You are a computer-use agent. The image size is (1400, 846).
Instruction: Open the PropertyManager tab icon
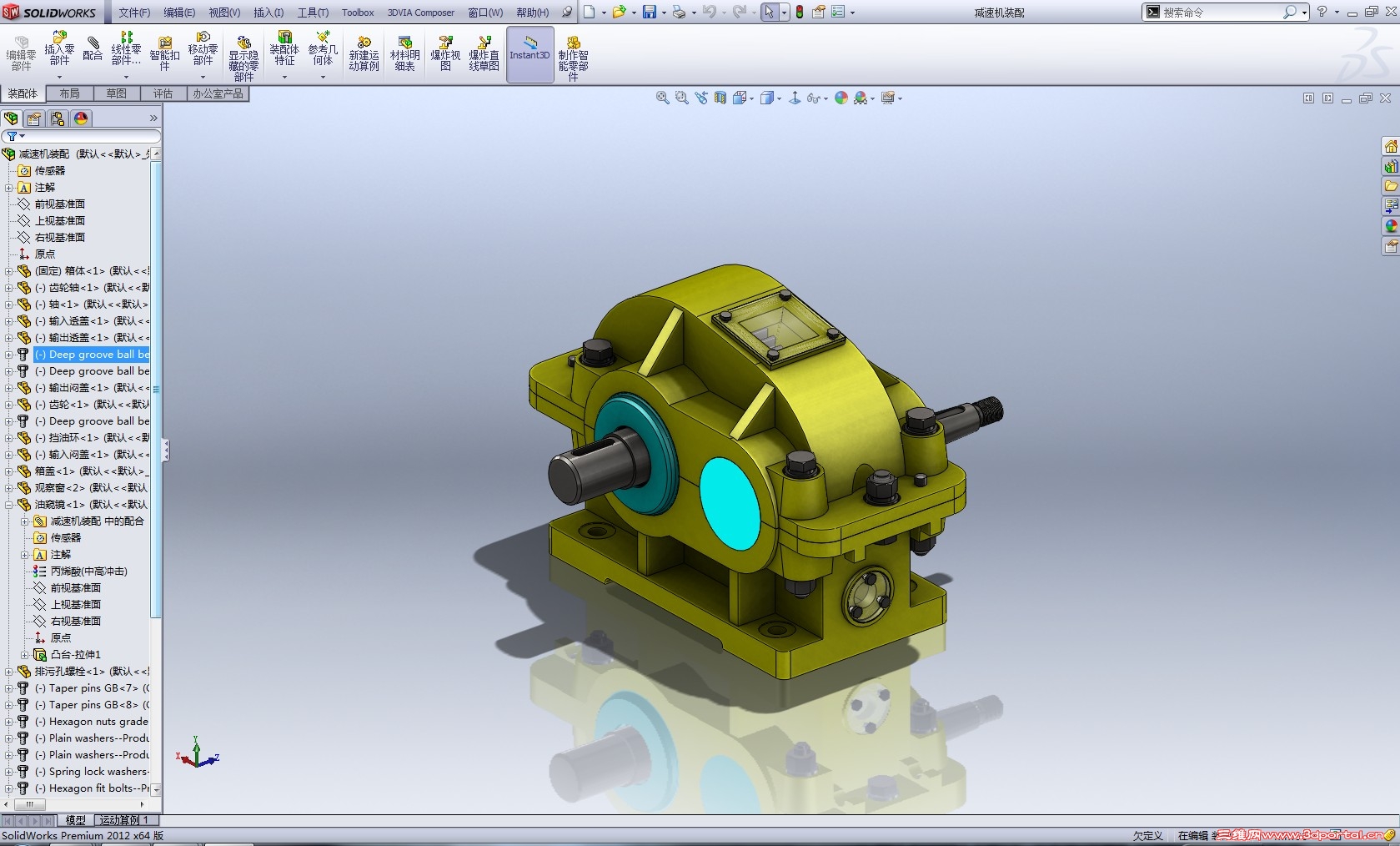tap(34, 118)
